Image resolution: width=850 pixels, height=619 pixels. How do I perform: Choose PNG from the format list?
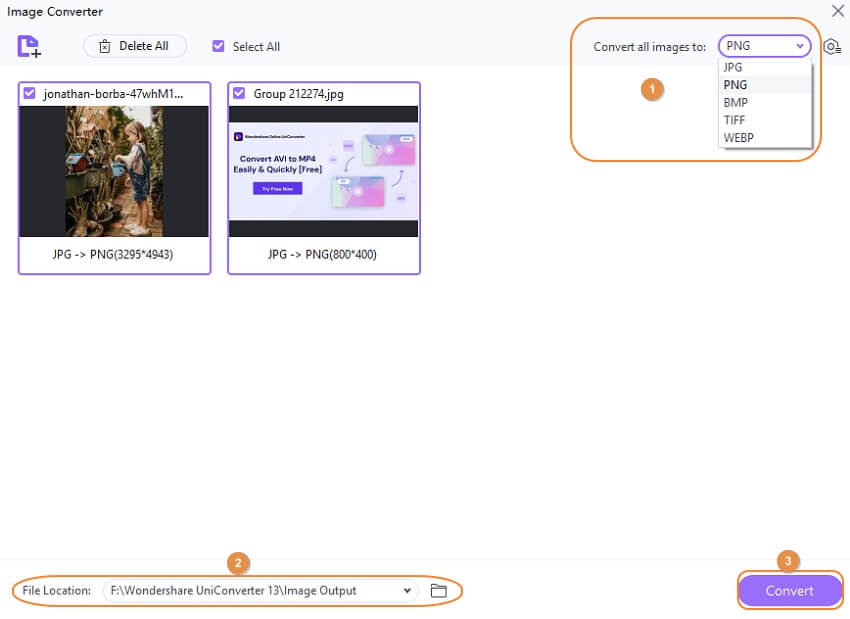(x=764, y=85)
